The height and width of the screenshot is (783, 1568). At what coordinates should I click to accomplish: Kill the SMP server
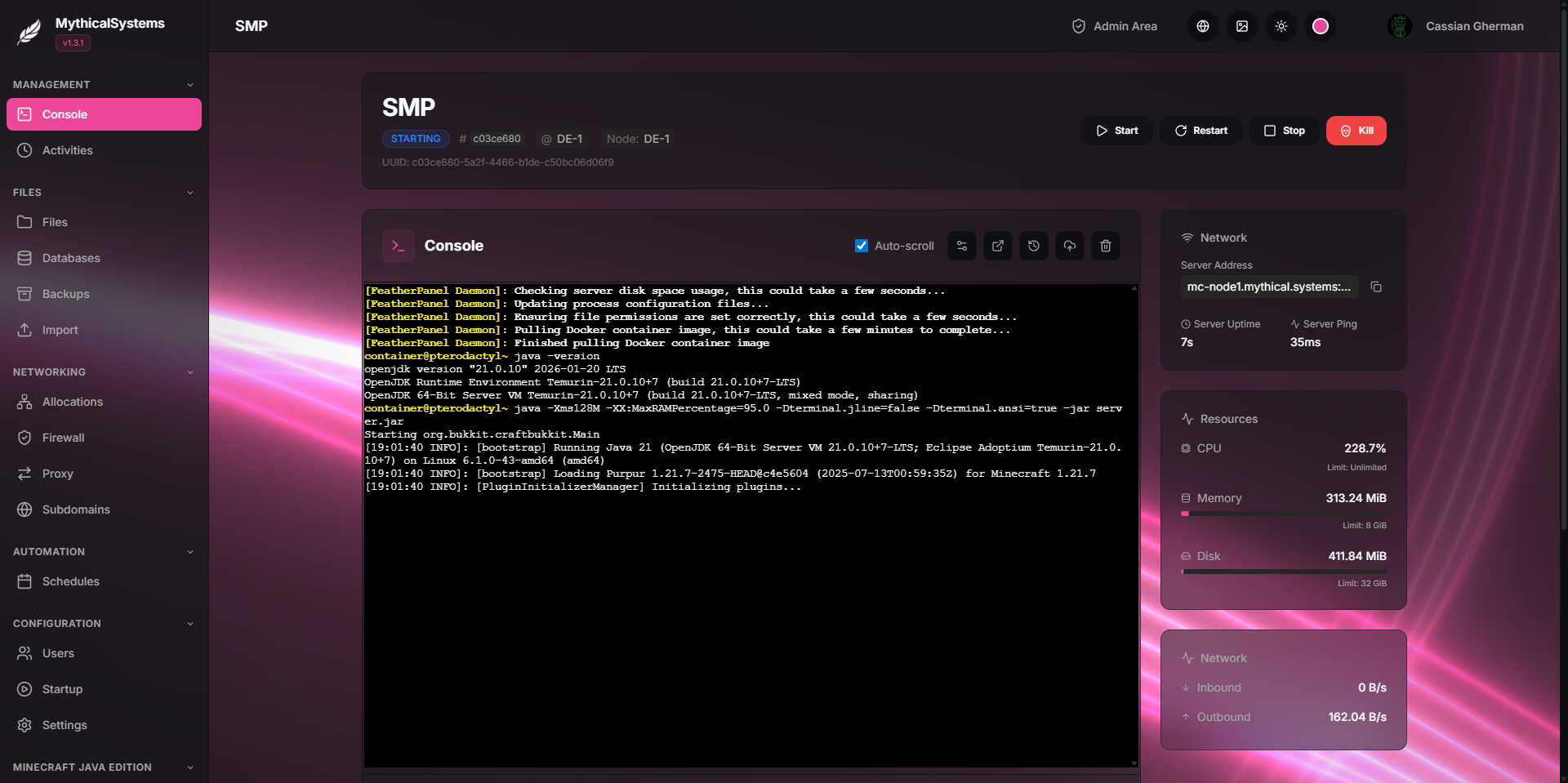click(x=1356, y=130)
